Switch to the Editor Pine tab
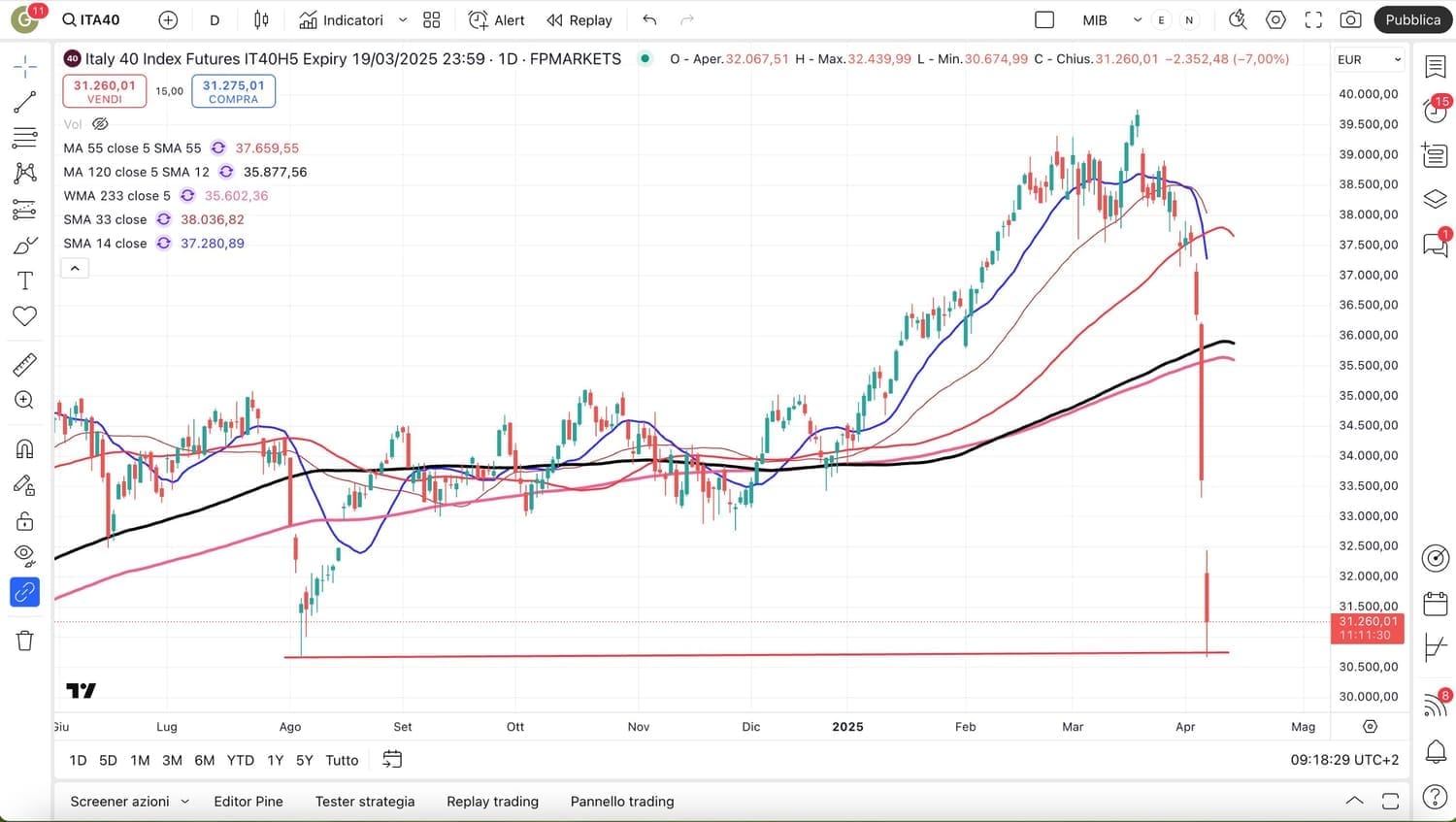The width and height of the screenshot is (1456, 822). [x=248, y=802]
